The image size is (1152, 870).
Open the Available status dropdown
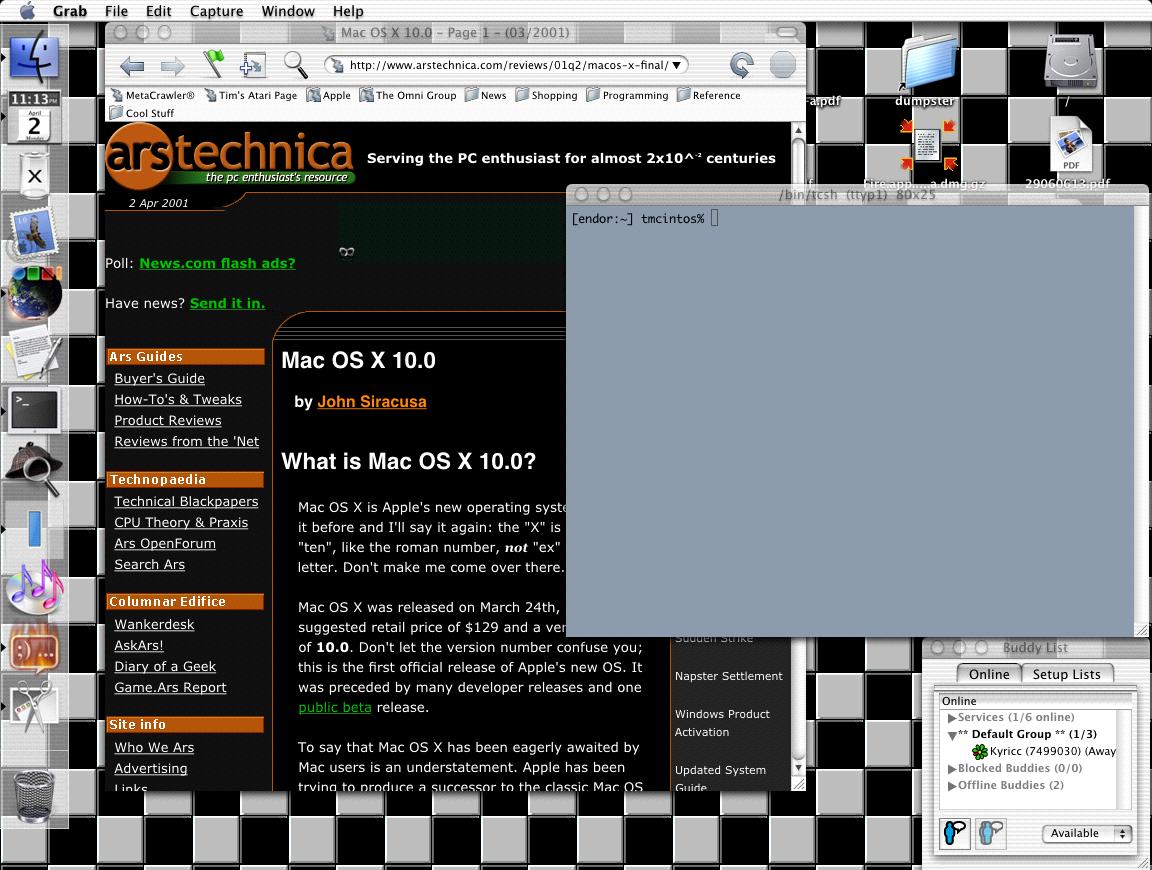(1086, 833)
